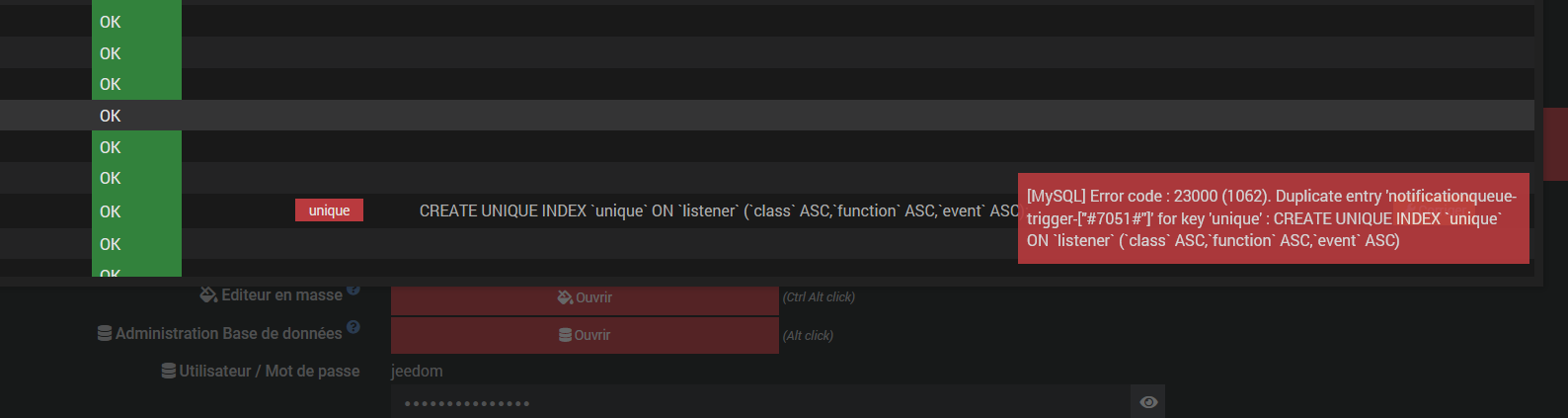
Task: Click the dark red bar at right edge
Action: [1555, 143]
